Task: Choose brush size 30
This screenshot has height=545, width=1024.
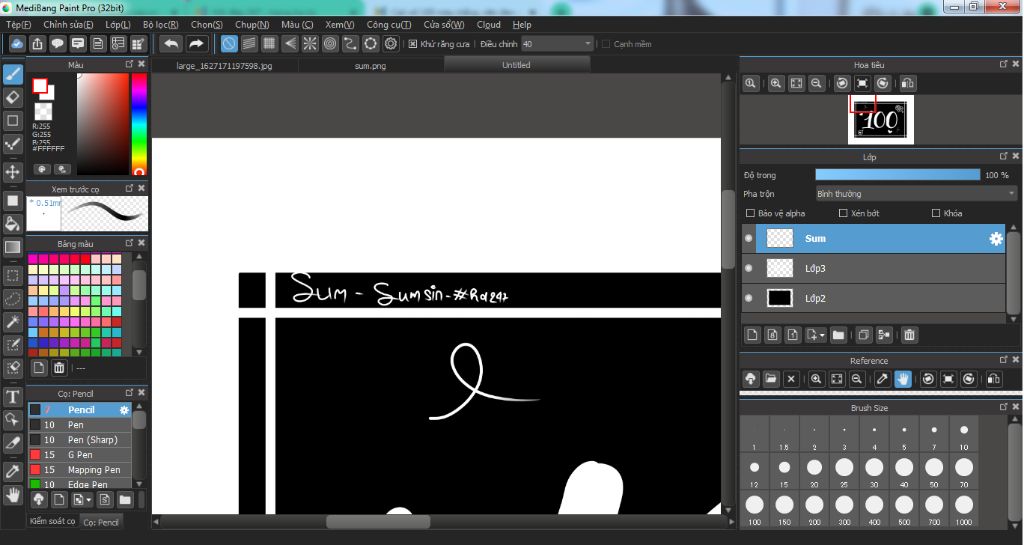Action: coord(874,473)
